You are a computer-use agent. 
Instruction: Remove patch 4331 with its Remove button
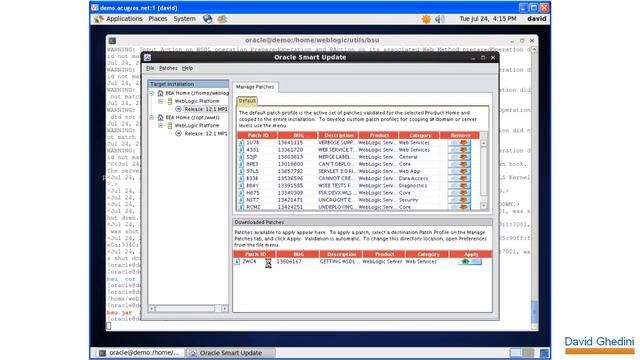point(459,150)
